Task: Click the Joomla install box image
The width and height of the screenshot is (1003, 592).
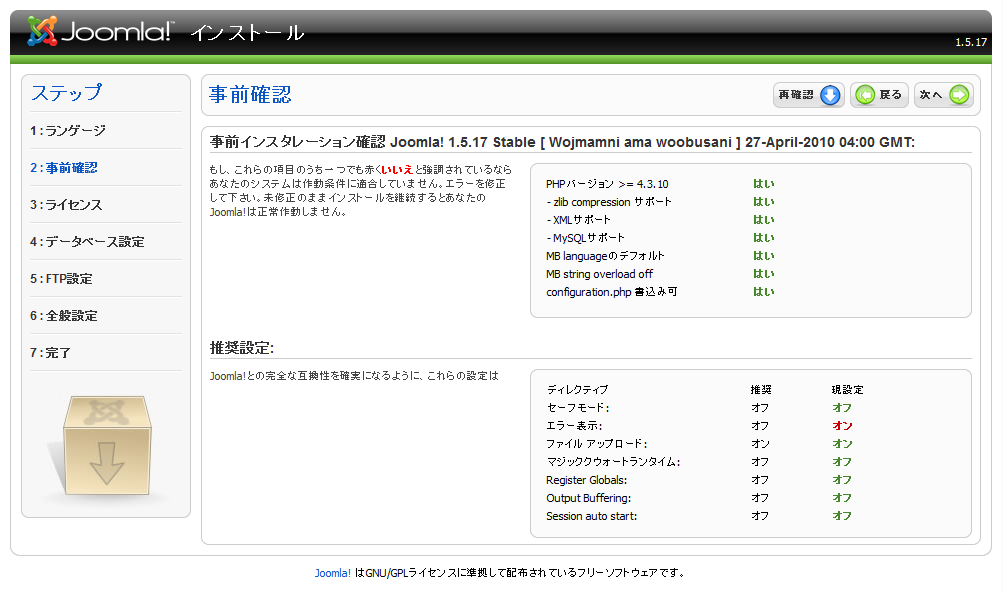Action: coord(106,445)
